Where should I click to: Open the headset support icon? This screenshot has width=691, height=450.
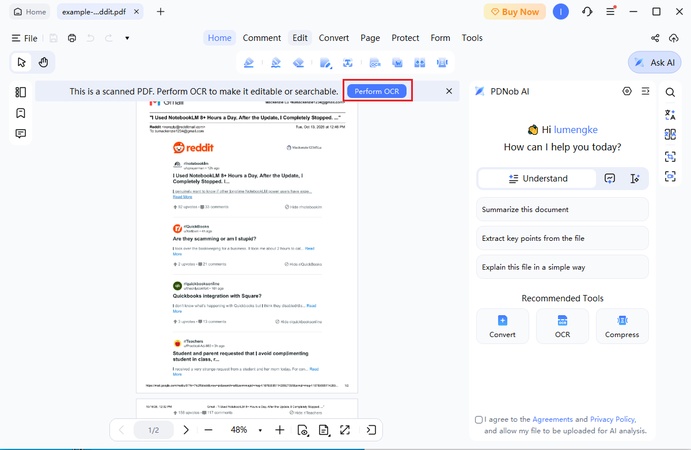587,11
